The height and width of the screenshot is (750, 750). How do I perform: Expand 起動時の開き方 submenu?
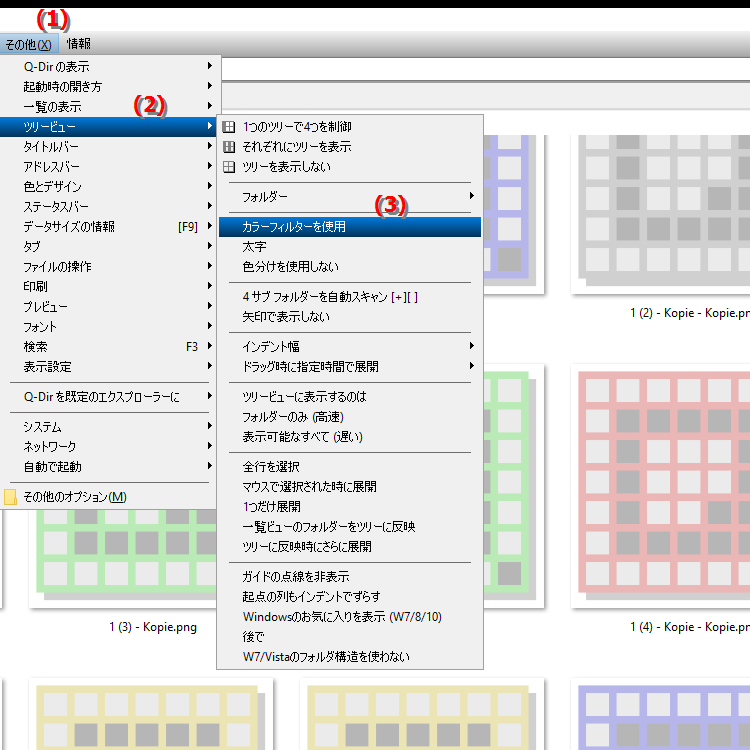point(108,87)
